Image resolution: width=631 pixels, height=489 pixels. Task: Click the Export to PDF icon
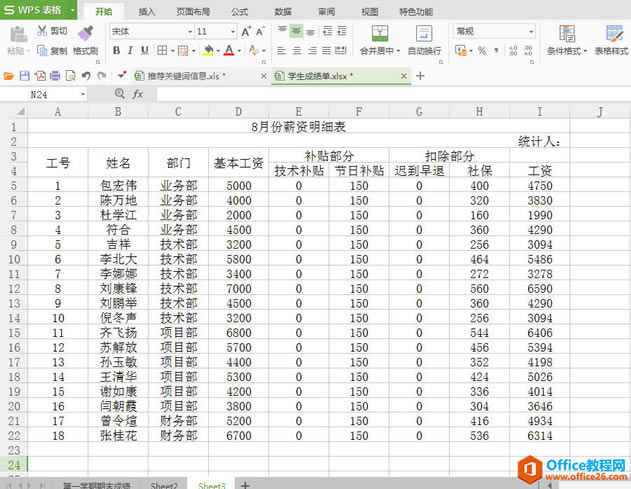(x=40, y=76)
